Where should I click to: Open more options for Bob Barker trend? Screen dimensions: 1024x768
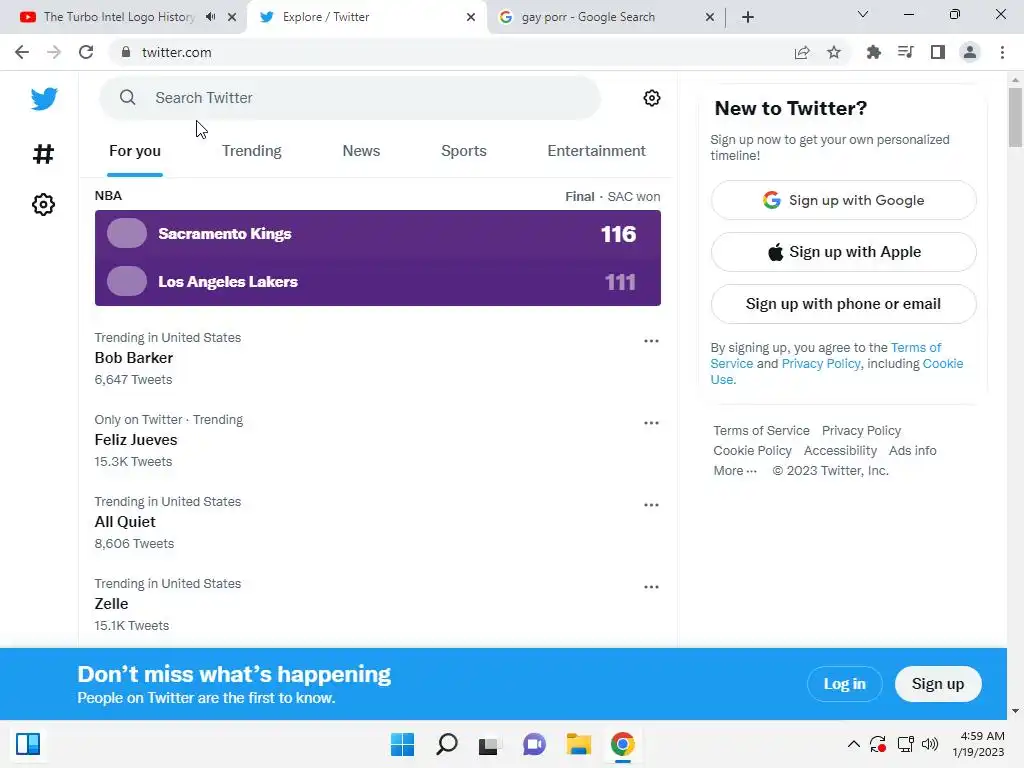pyautogui.click(x=651, y=341)
